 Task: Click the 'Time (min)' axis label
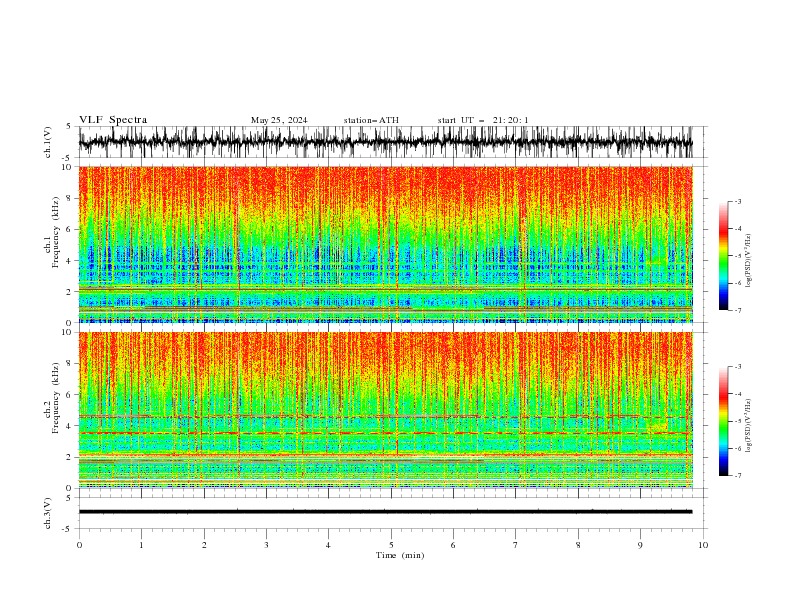coord(400,555)
